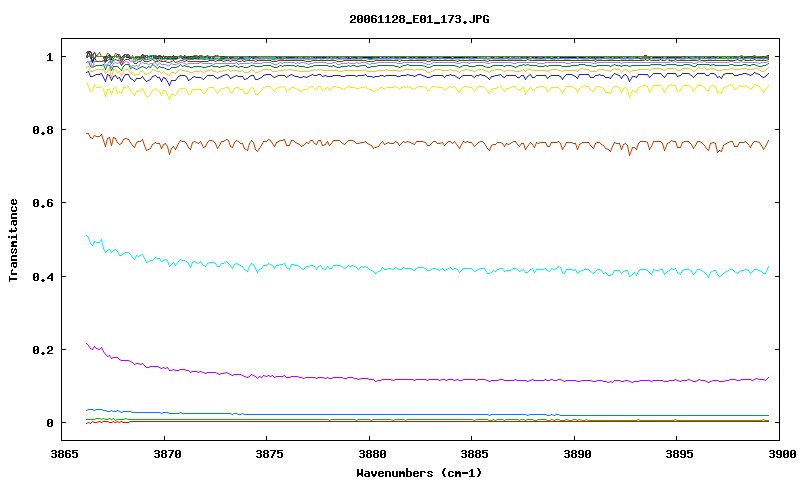Click the x-axis tick label 3875
The height and width of the screenshot is (480, 800).
coord(269,453)
